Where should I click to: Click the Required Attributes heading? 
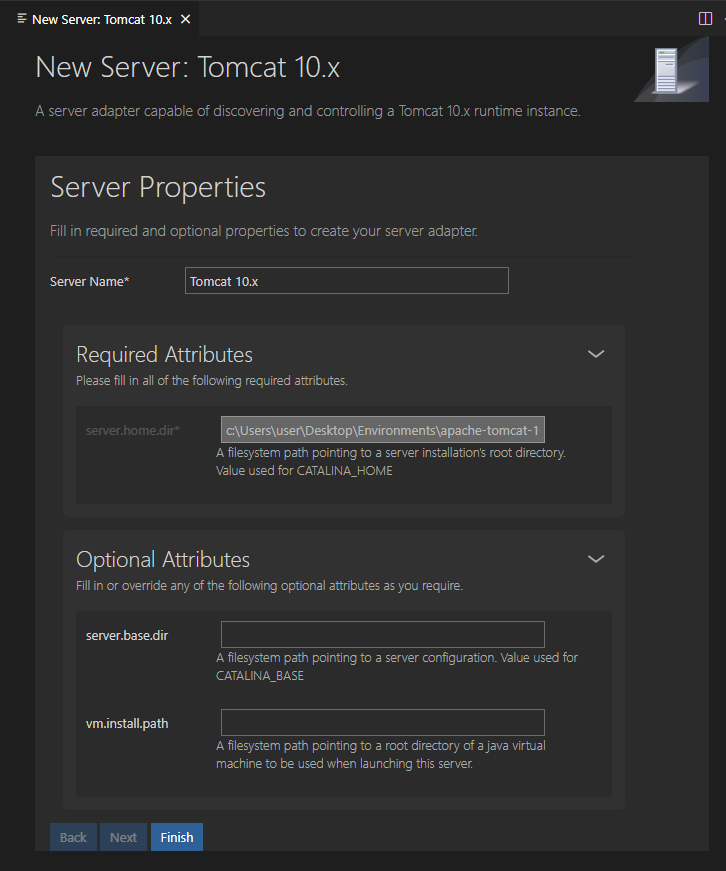[164, 354]
